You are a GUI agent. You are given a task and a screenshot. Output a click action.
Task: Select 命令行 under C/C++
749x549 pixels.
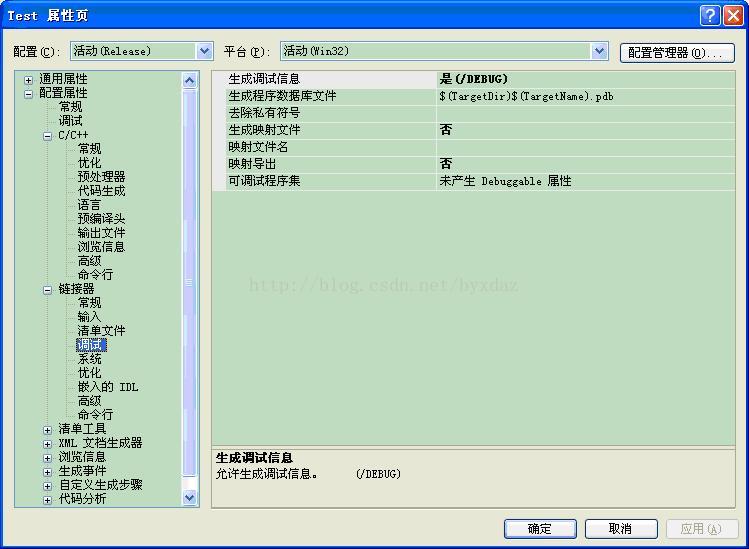[x=95, y=275]
